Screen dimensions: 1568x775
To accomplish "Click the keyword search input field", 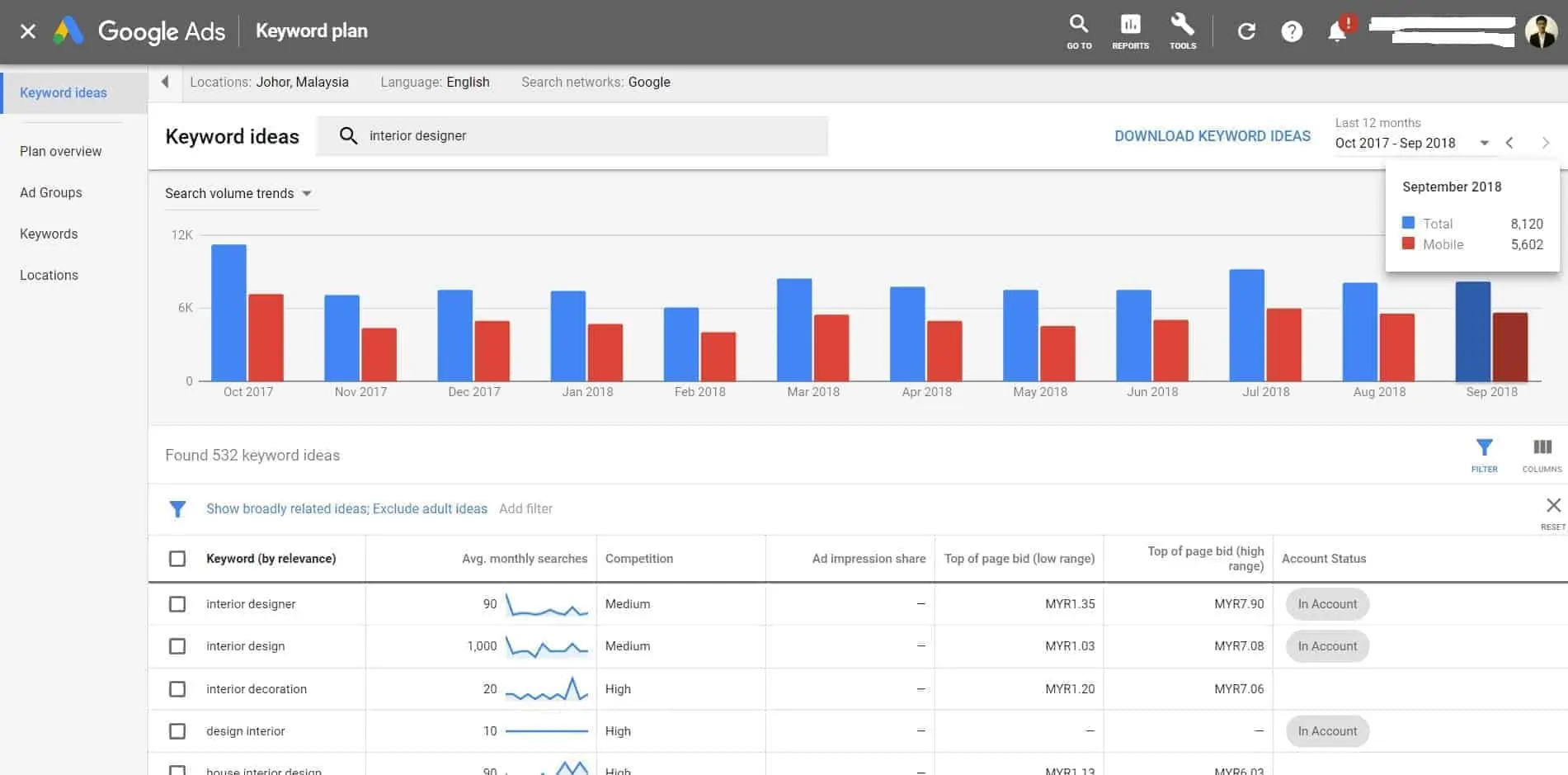I will [572, 135].
